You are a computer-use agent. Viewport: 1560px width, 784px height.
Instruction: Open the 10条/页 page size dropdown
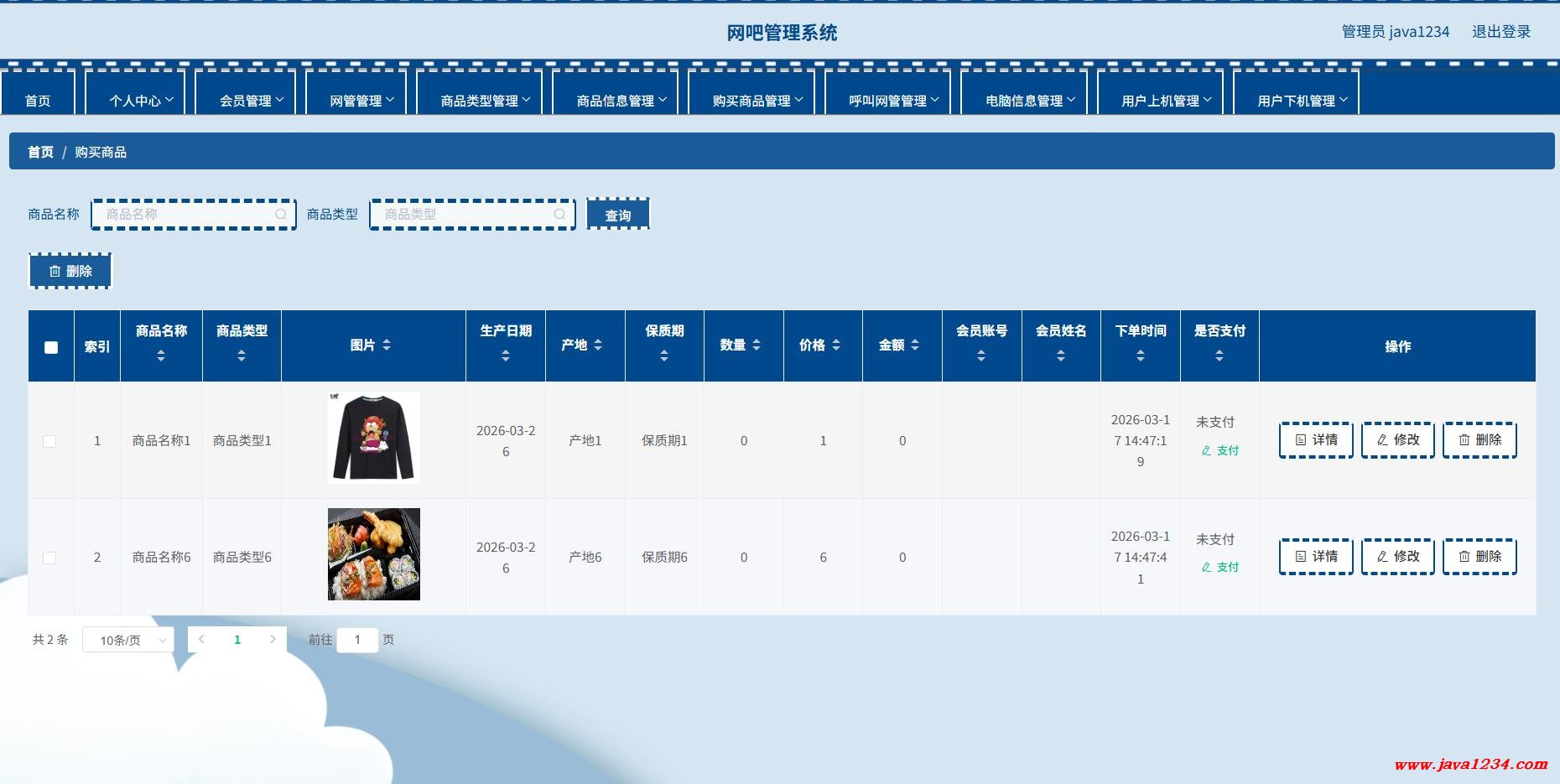pos(128,641)
